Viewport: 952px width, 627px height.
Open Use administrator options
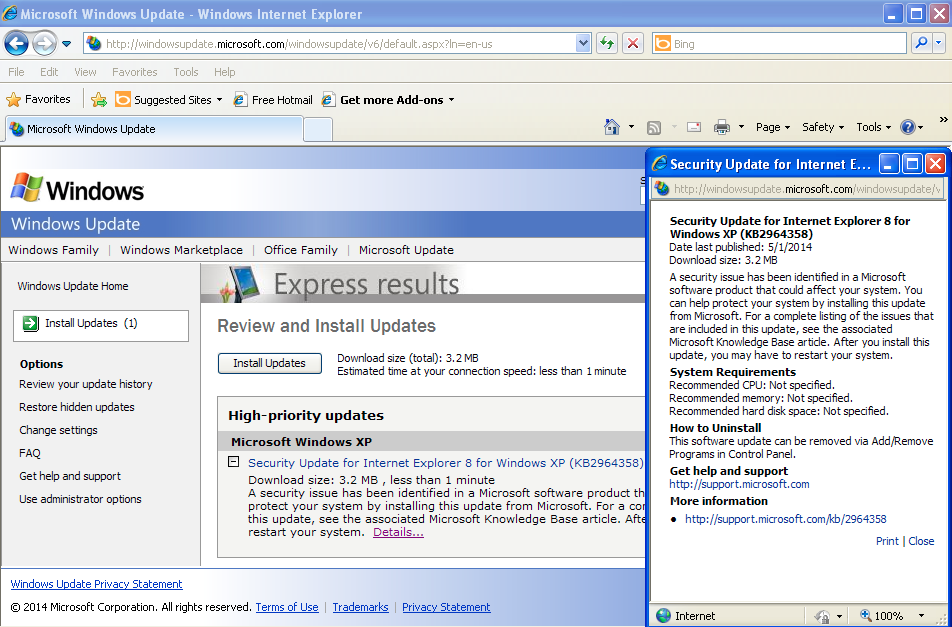(80, 500)
